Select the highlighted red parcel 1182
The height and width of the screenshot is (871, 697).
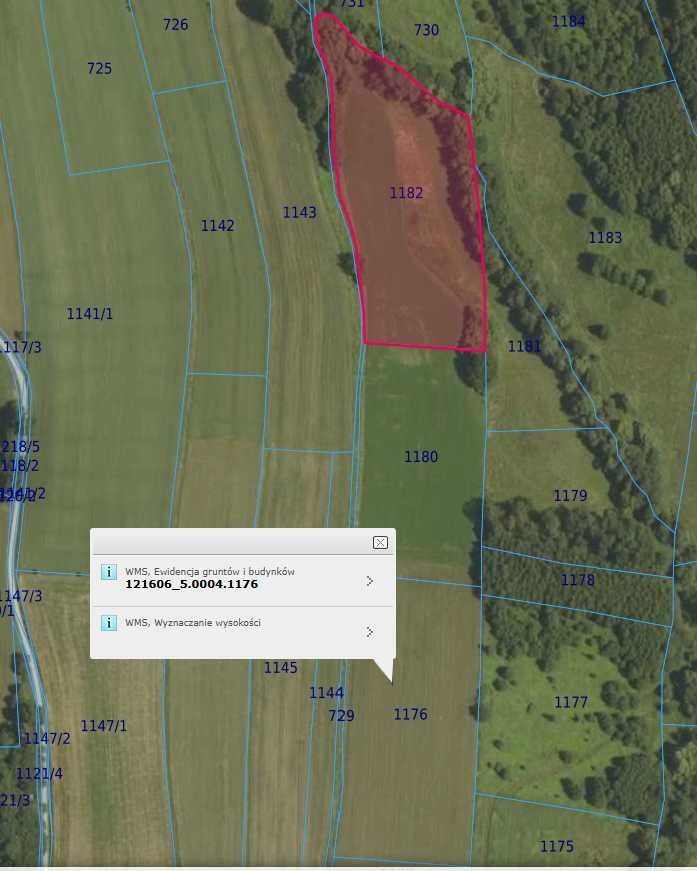[x=406, y=193]
